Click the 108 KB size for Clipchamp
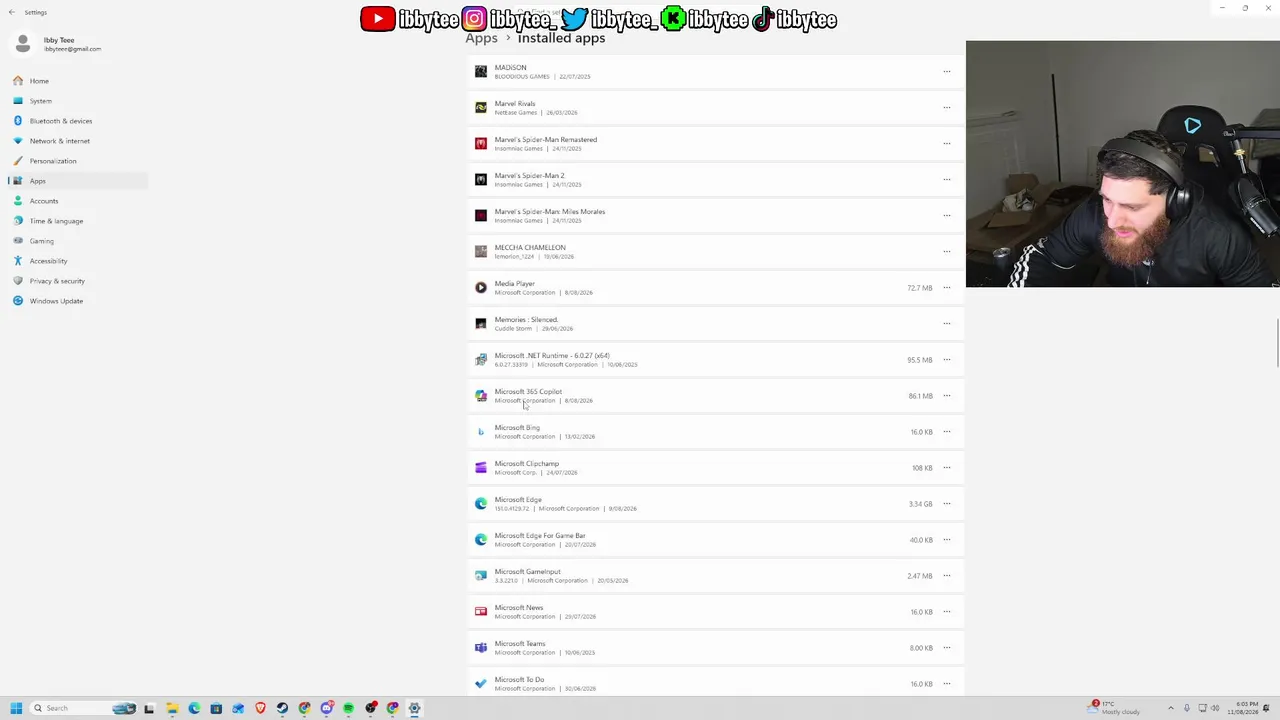Image resolution: width=1280 pixels, height=720 pixels. pyautogui.click(x=922, y=468)
